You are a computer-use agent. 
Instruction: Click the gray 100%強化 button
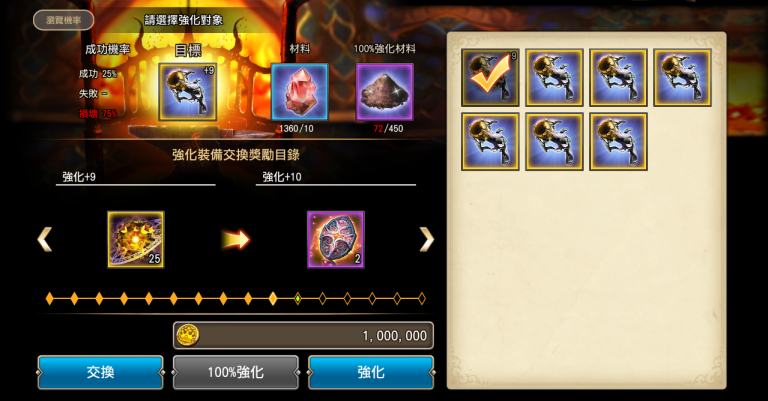[x=236, y=372]
